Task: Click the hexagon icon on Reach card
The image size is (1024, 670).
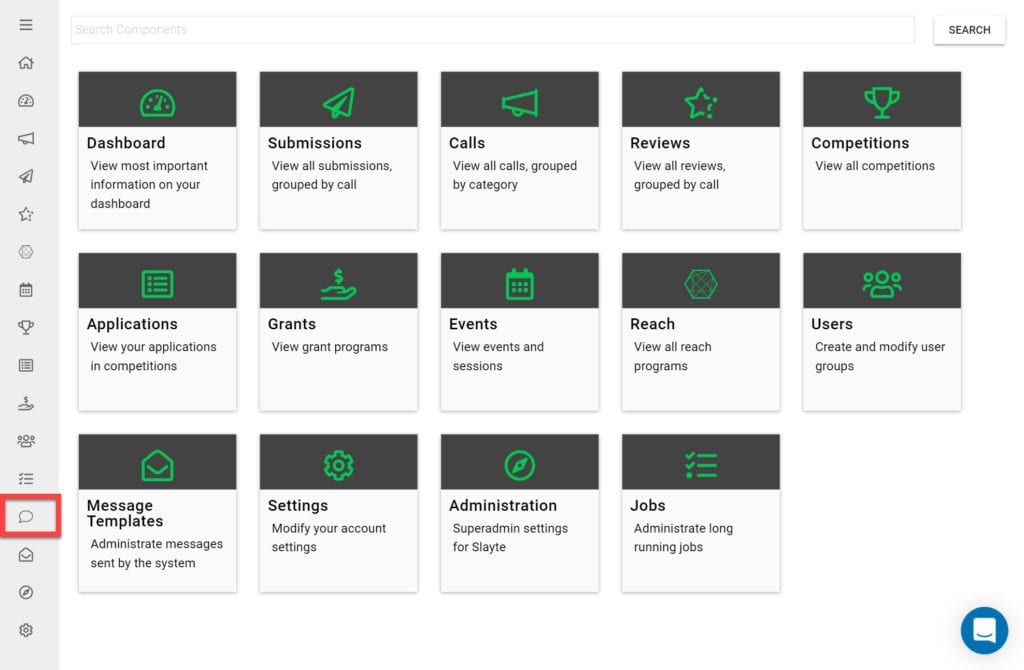Action: tap(701, 284)
